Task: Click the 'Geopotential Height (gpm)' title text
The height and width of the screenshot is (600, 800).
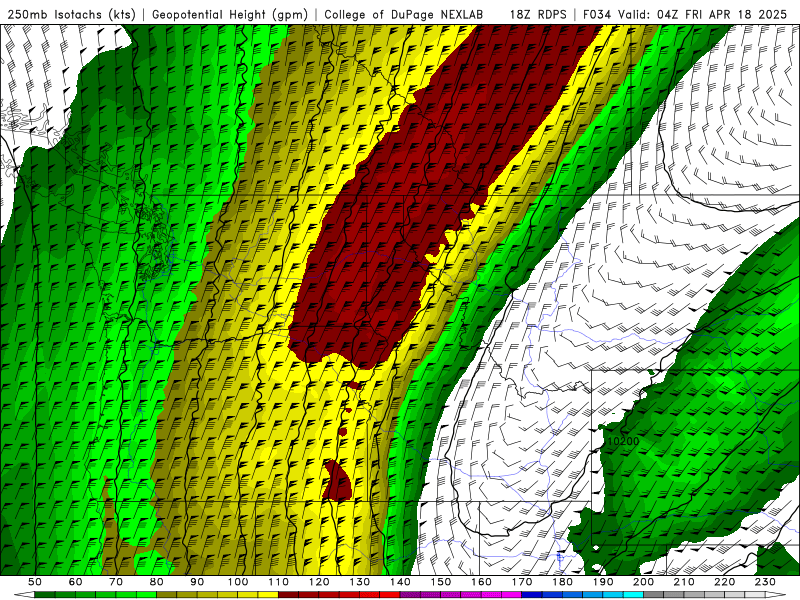Action: click(x=230, y=14)
